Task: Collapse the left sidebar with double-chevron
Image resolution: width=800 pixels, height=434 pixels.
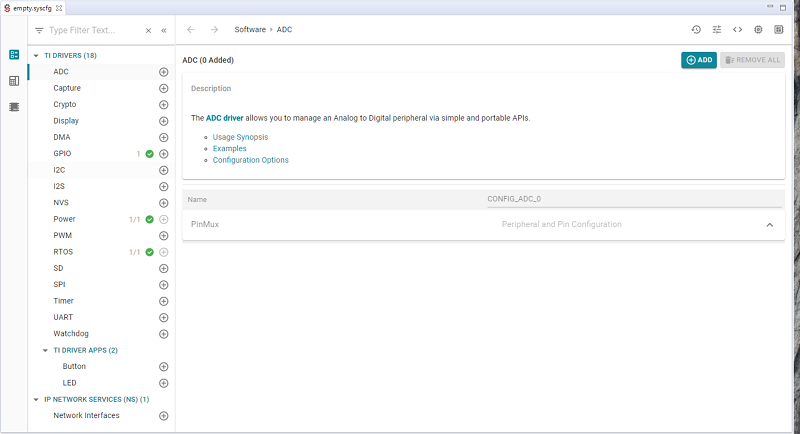Action: (x=164, y=30)
